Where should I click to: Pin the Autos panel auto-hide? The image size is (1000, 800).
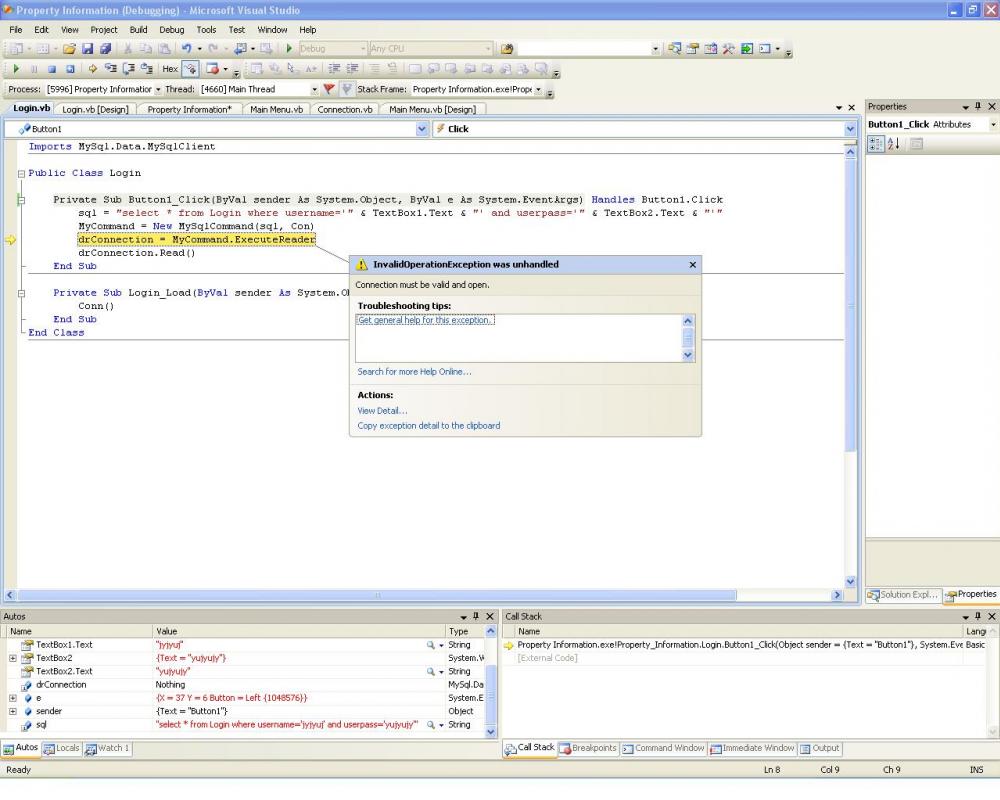(x=476, y=616)
